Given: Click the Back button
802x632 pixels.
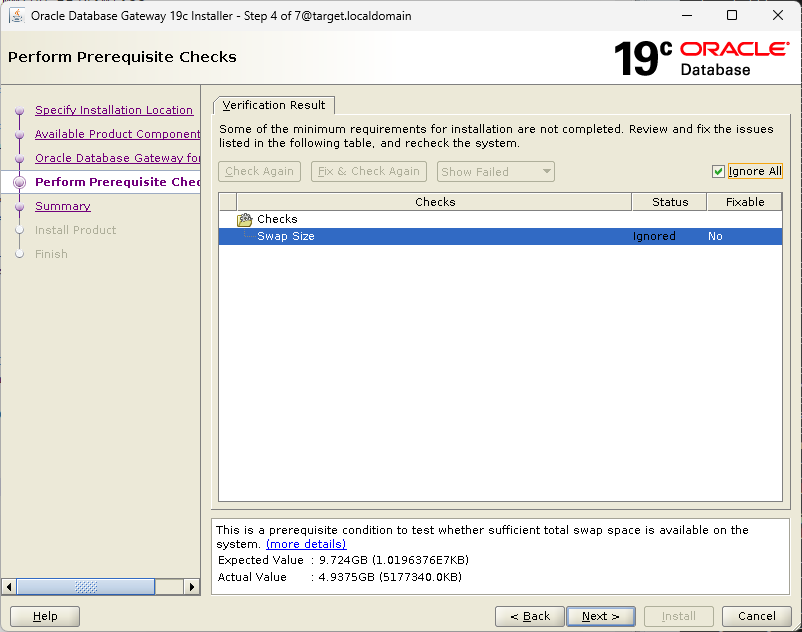Looking at the screenshot, I should tap(530, 616).
